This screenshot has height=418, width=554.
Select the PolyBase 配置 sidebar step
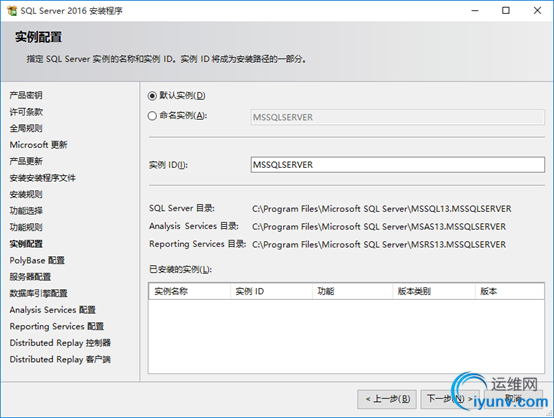pos(37,260)
